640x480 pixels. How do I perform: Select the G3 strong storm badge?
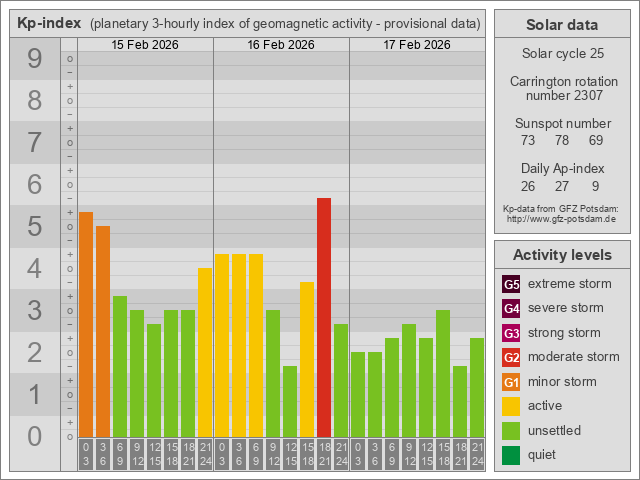point(511,333)
